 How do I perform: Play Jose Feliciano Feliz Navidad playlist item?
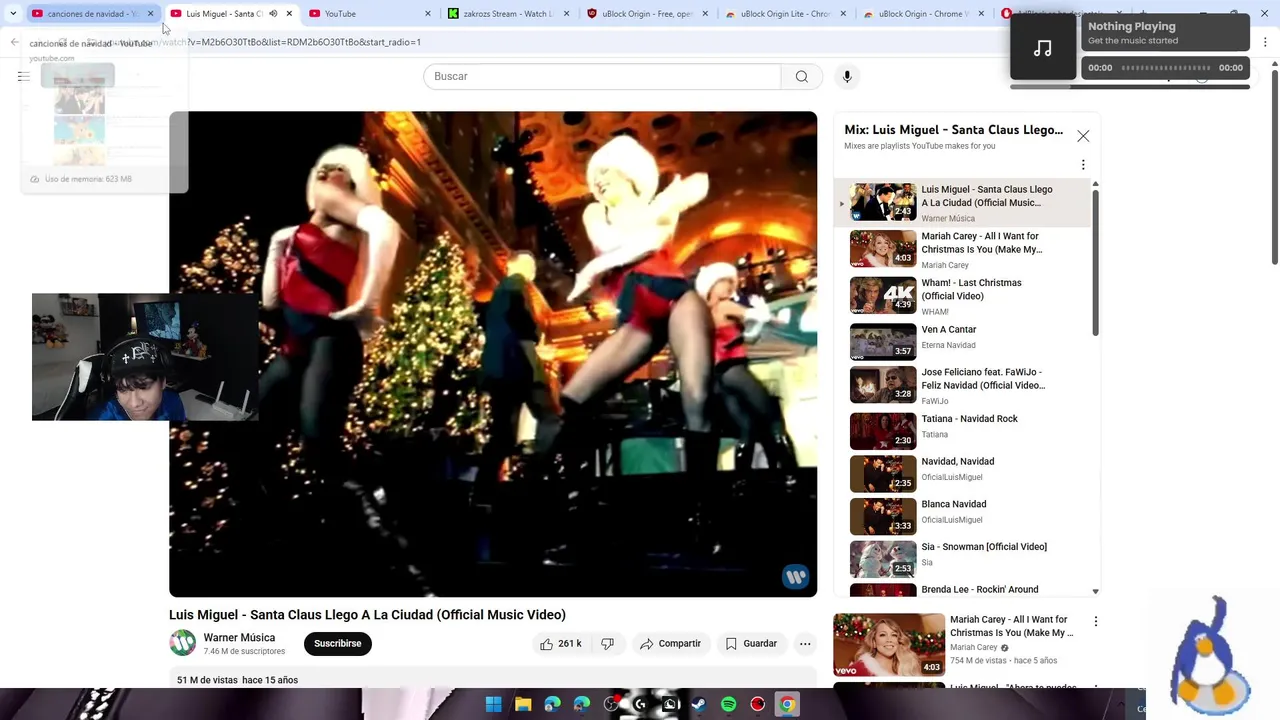point(962,385)
